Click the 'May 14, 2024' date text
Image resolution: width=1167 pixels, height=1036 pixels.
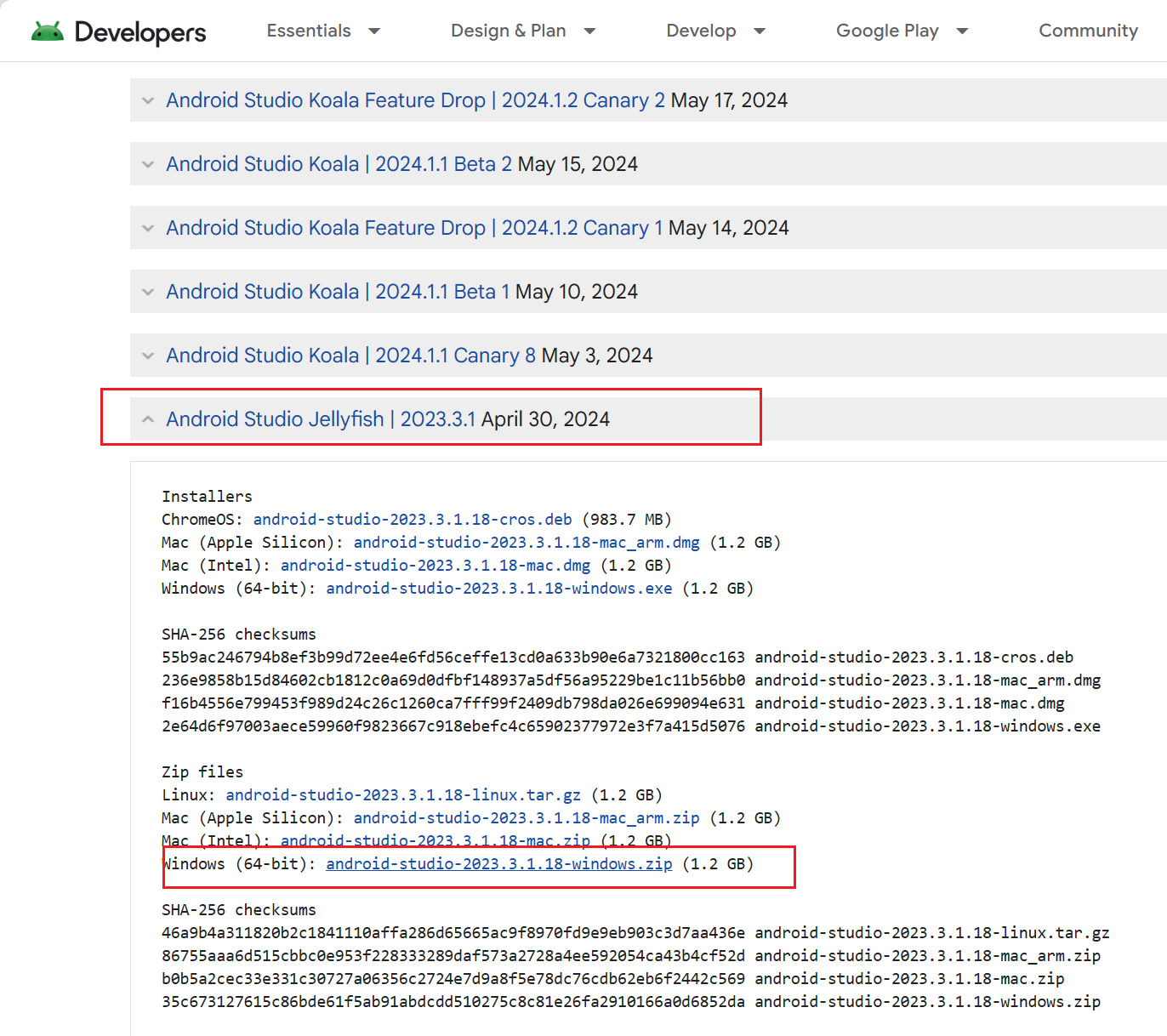[729, 228]
